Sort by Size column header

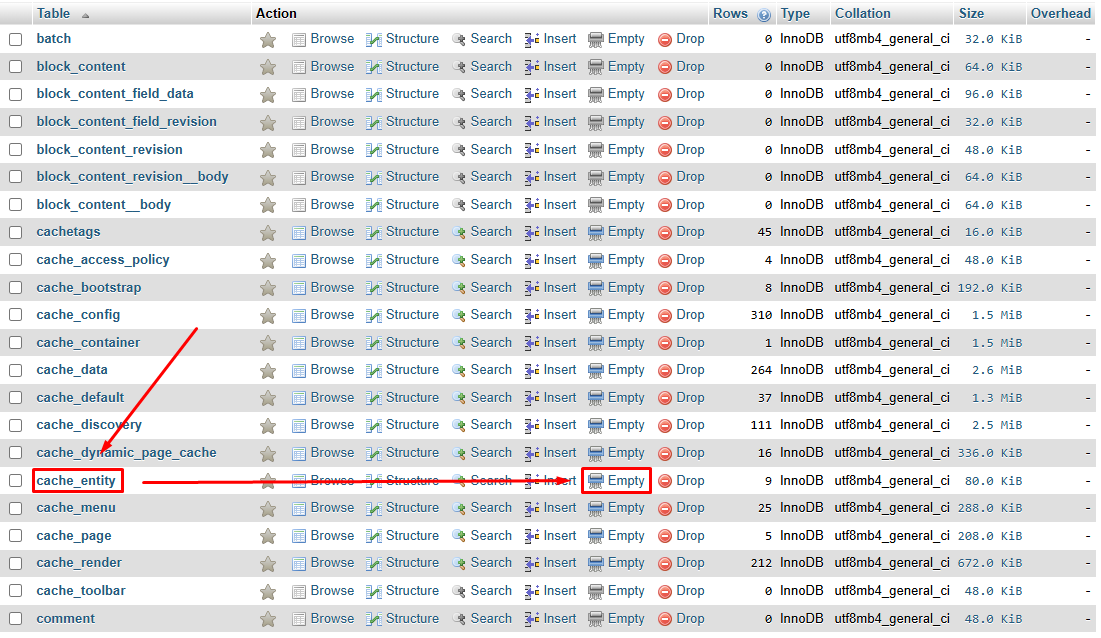pyautogui.click(x=971, y=13)
